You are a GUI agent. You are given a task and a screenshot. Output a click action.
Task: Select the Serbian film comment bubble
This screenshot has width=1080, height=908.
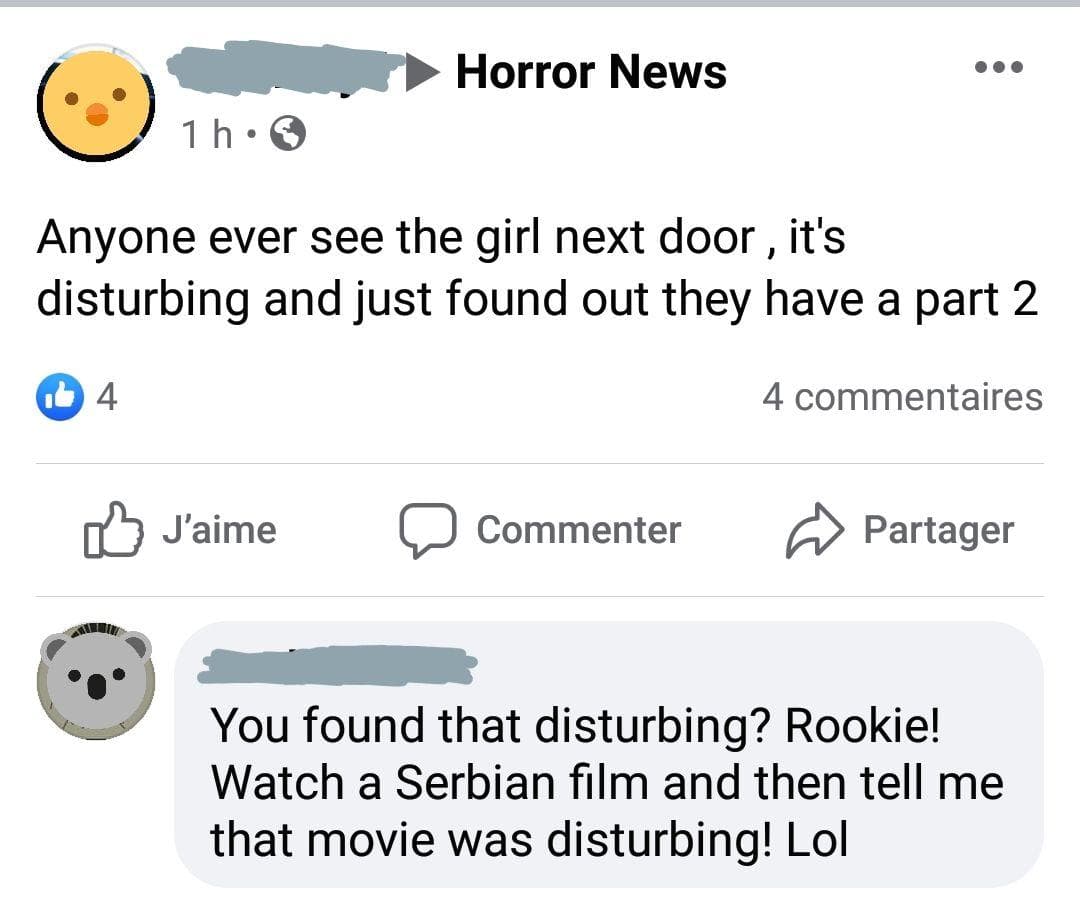(609, 754)
